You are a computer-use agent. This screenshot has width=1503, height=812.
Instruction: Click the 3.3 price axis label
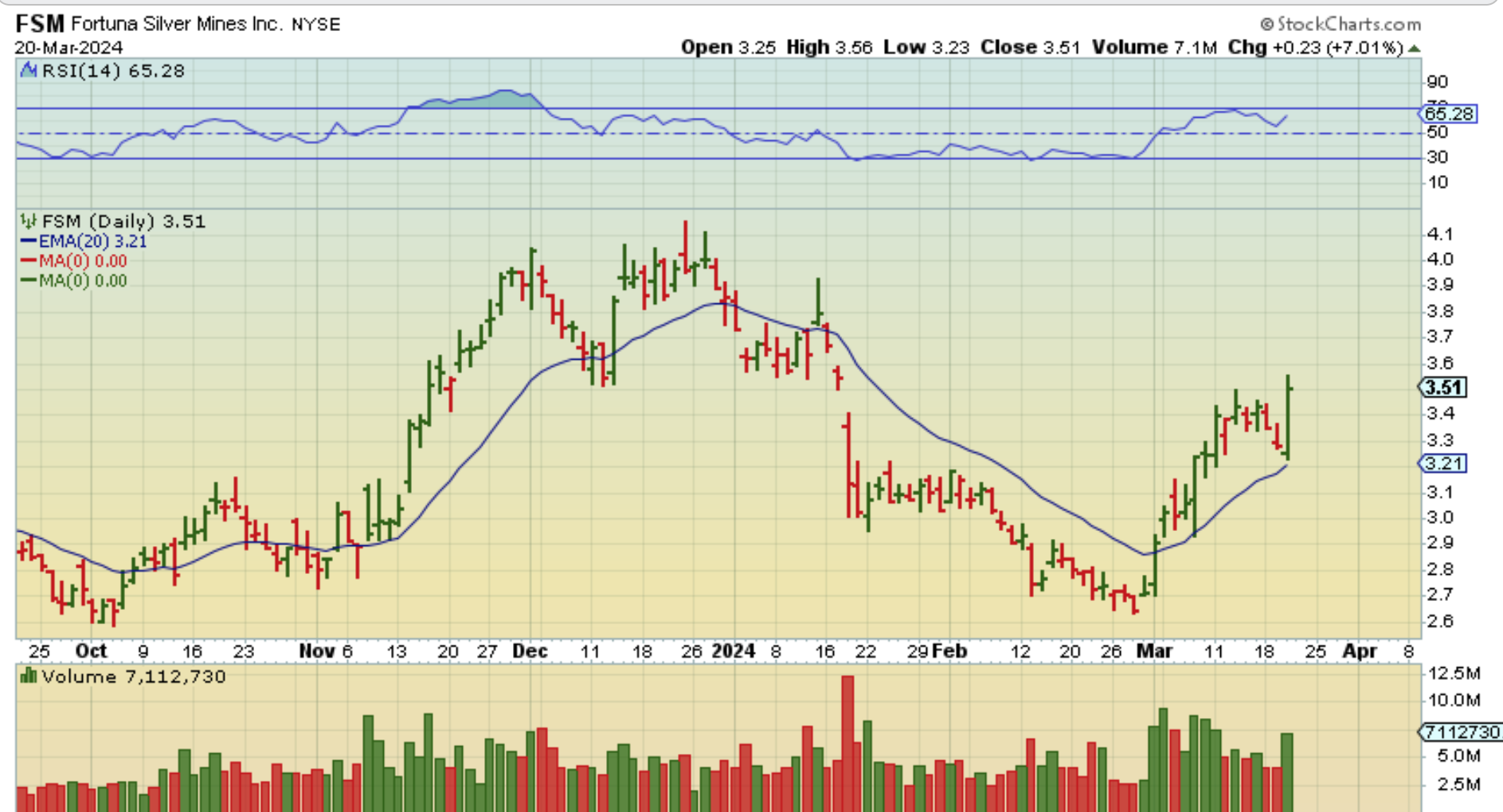pos(1440,440)
